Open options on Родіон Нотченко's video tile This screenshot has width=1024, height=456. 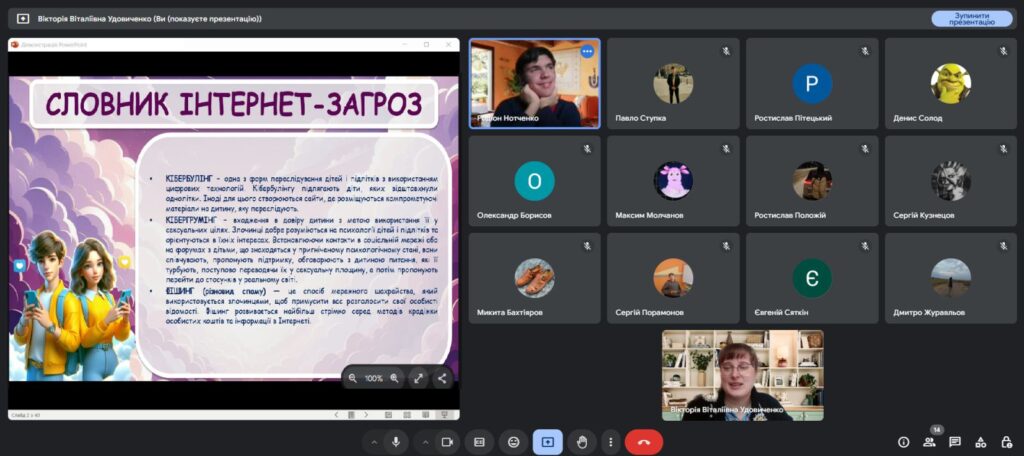[587, 51]
